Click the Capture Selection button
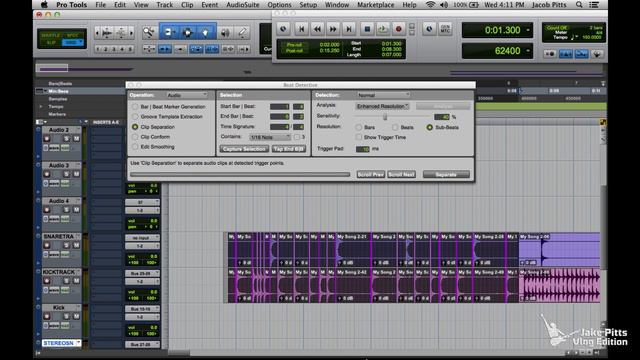The image size is (640, 360). point(244,149)
